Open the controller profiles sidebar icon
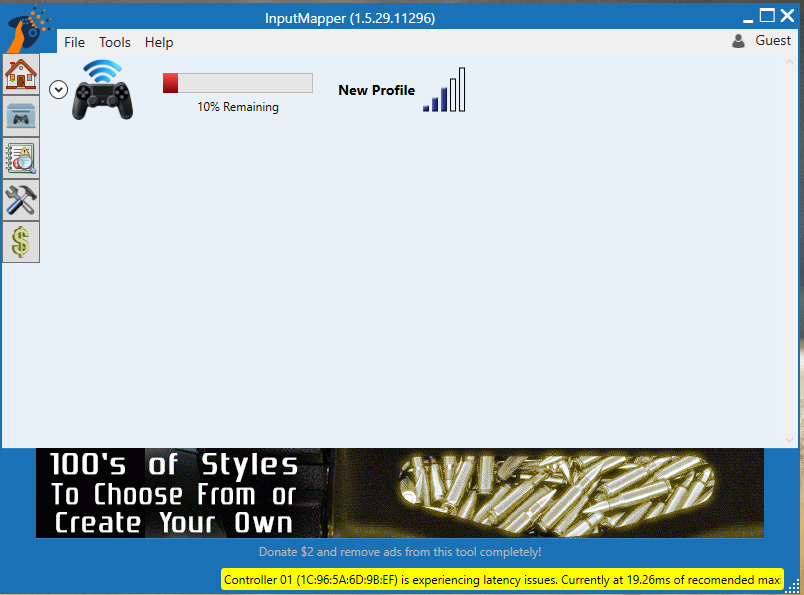The image size is (804, 595). [x=21, y=116]
